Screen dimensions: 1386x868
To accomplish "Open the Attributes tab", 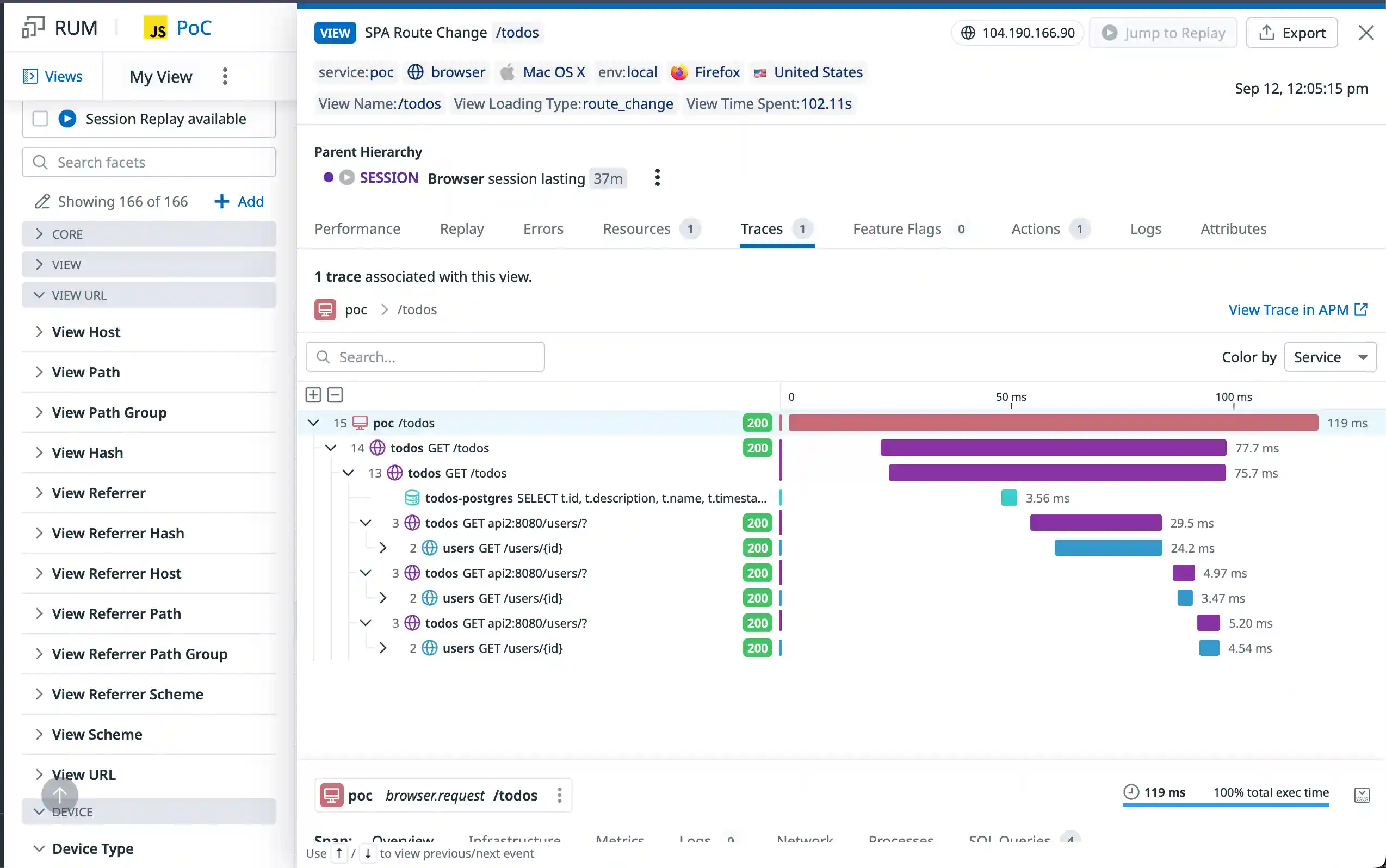I will [x=1233, y=229].
